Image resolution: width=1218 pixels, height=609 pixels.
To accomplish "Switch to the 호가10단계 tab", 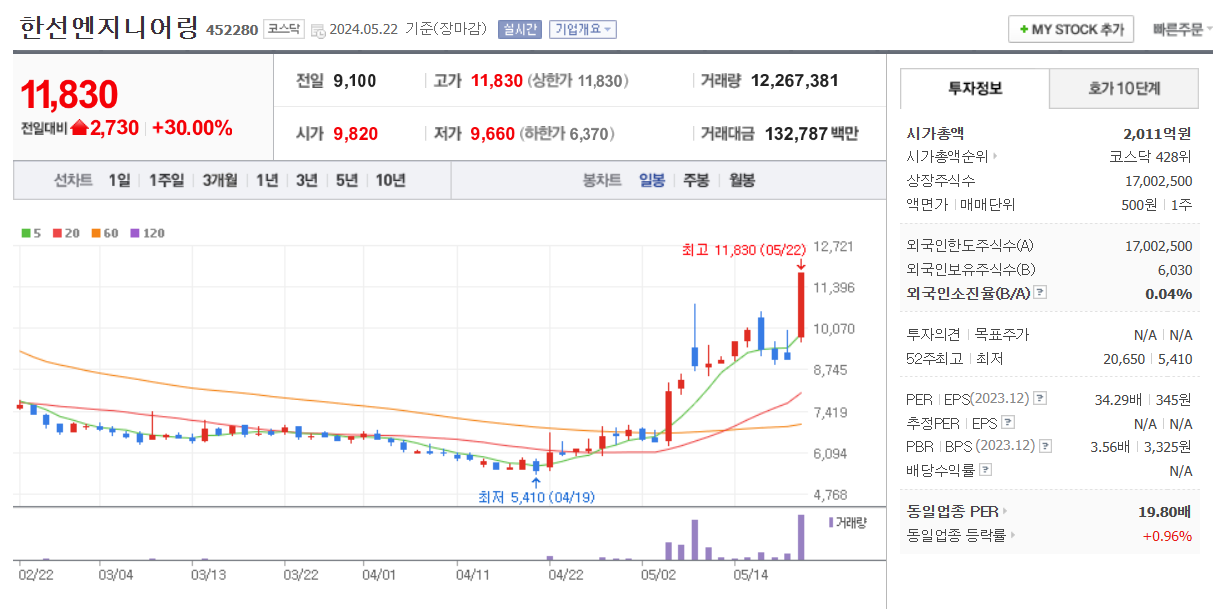I will coord(1124,89).
